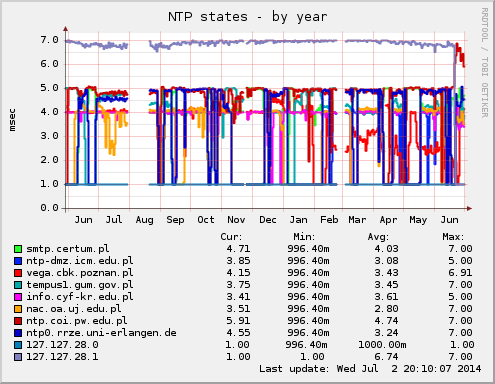Viewport: 495px width, 384px height.
Task: Click the 'Max:' column header
Action: (453, 237)
